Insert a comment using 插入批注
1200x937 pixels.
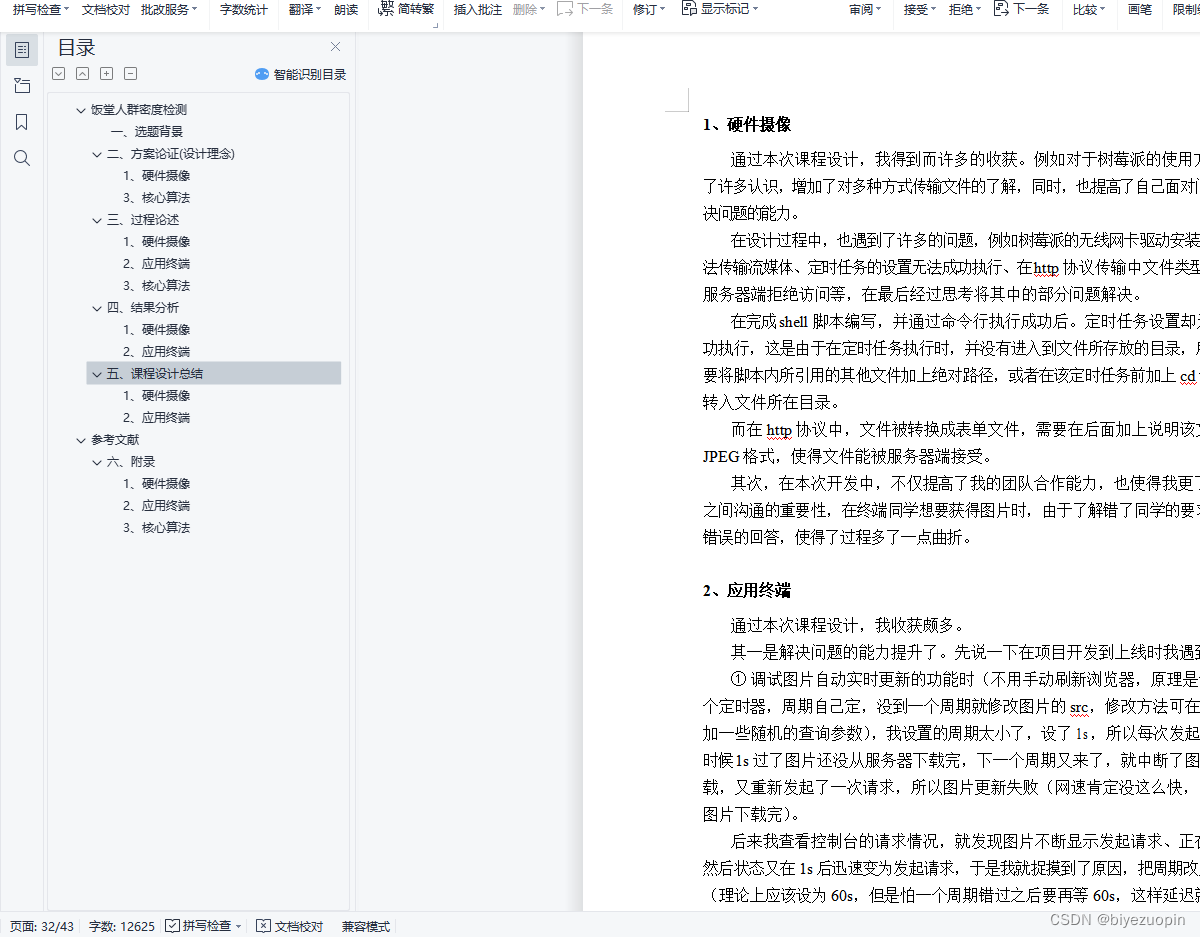pos(477,10)
